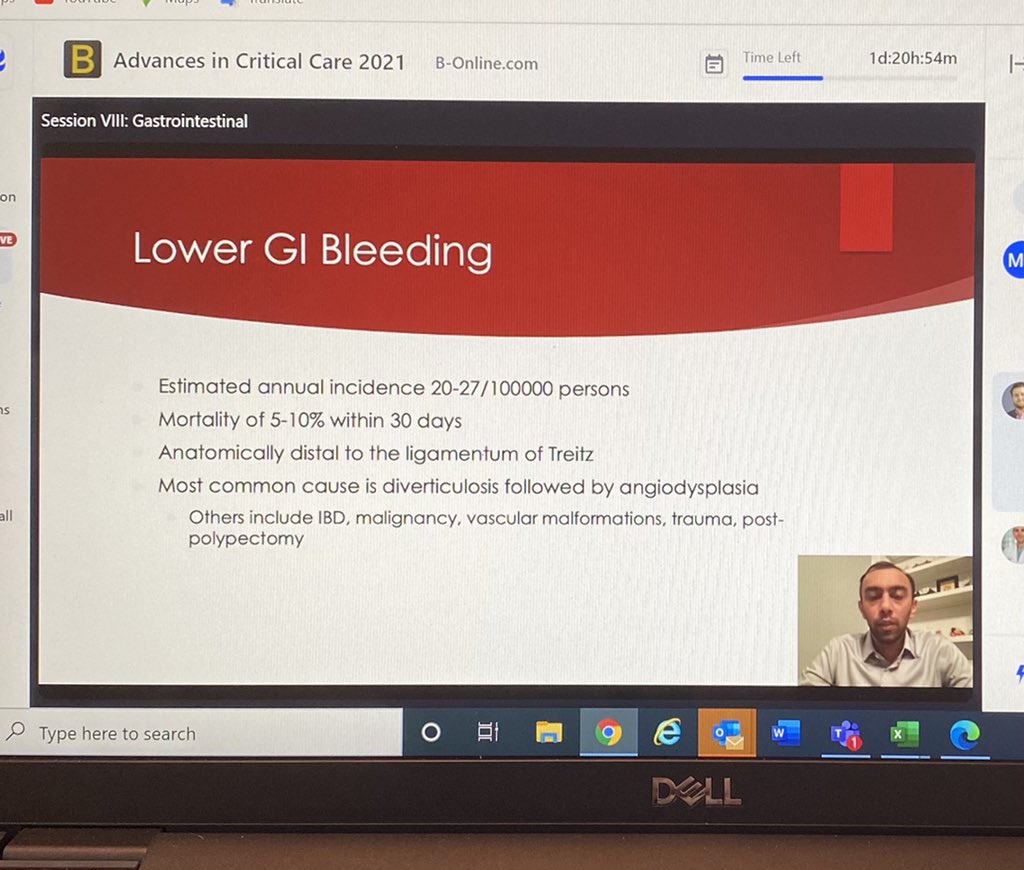Open Microsoft Edge from the taskbar
Screen dimensions: 1024x870
click(965, 734)
